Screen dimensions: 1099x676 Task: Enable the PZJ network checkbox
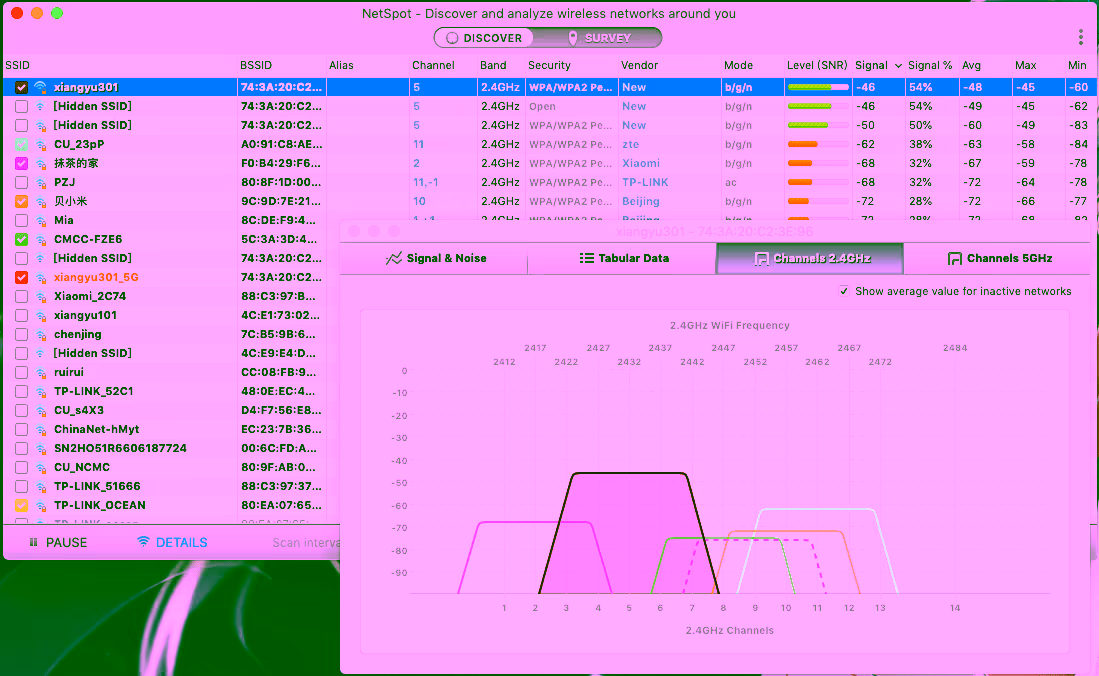pyautogui.click(x=22, y=182)
